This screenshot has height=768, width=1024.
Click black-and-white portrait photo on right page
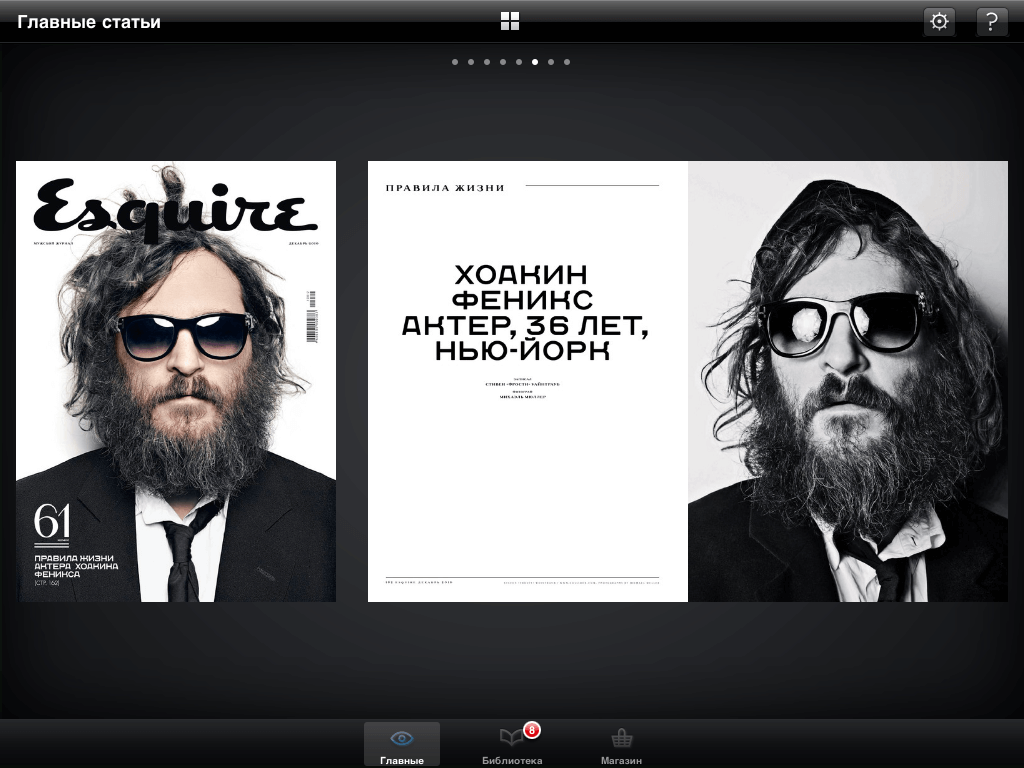[848, 381]
